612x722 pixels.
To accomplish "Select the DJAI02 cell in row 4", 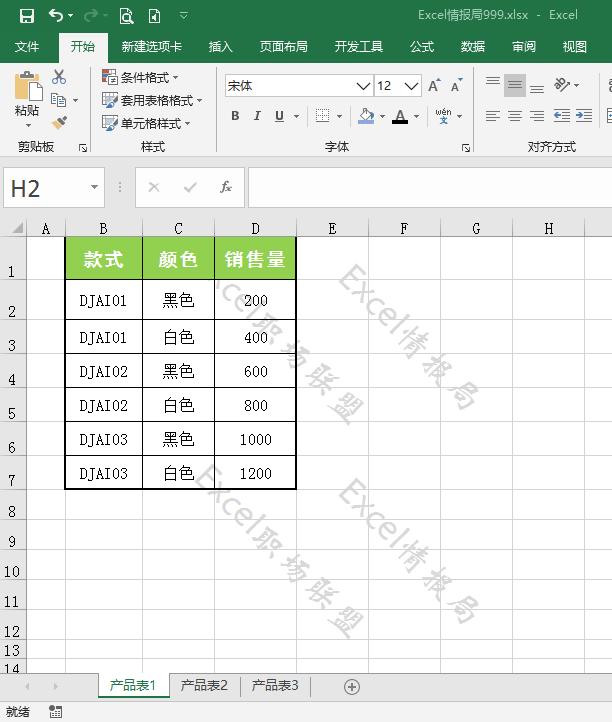I will pyautogui.click(x=104, y=371).
